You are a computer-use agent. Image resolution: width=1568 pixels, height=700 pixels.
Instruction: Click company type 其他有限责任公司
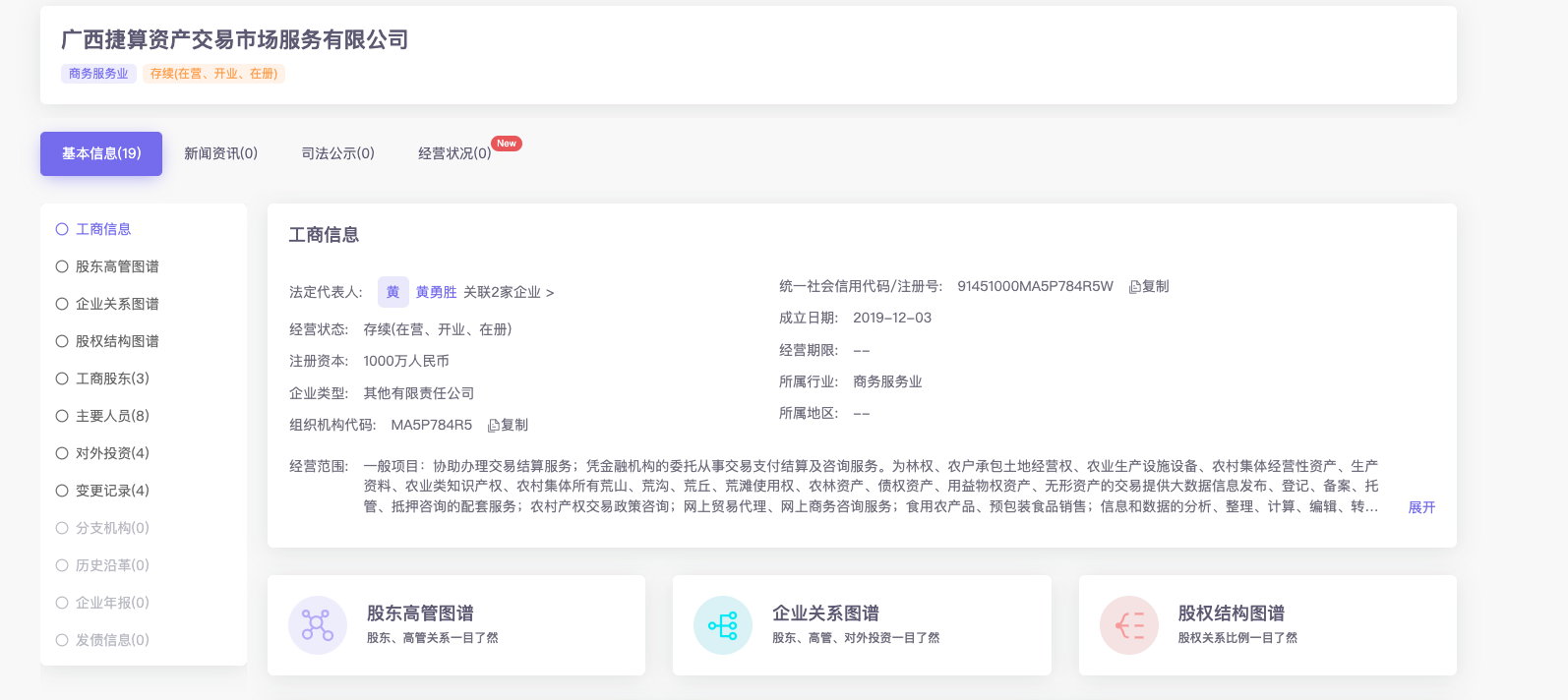coord(419,393)
